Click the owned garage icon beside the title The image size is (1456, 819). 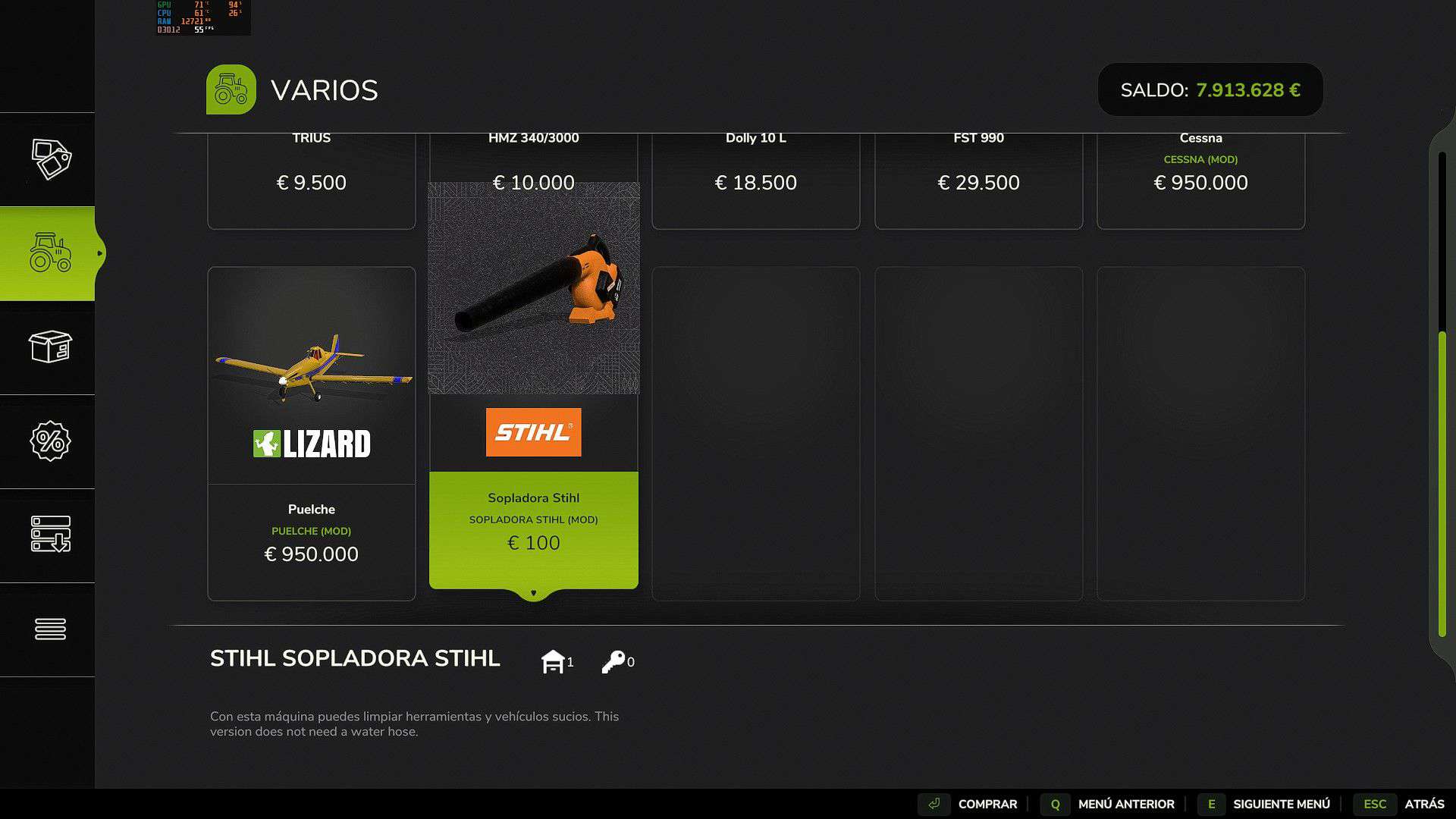point(554,661)
